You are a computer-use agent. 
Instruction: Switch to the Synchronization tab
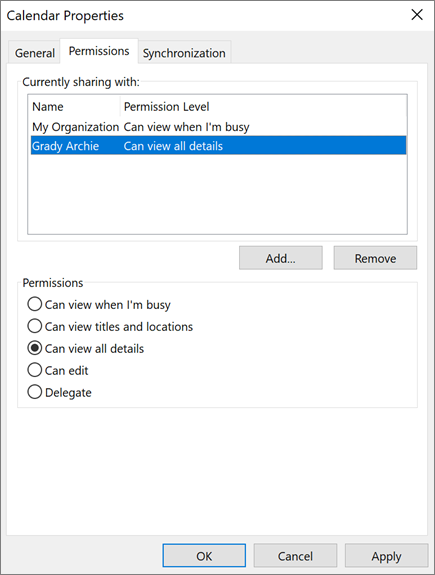(184, 53)
